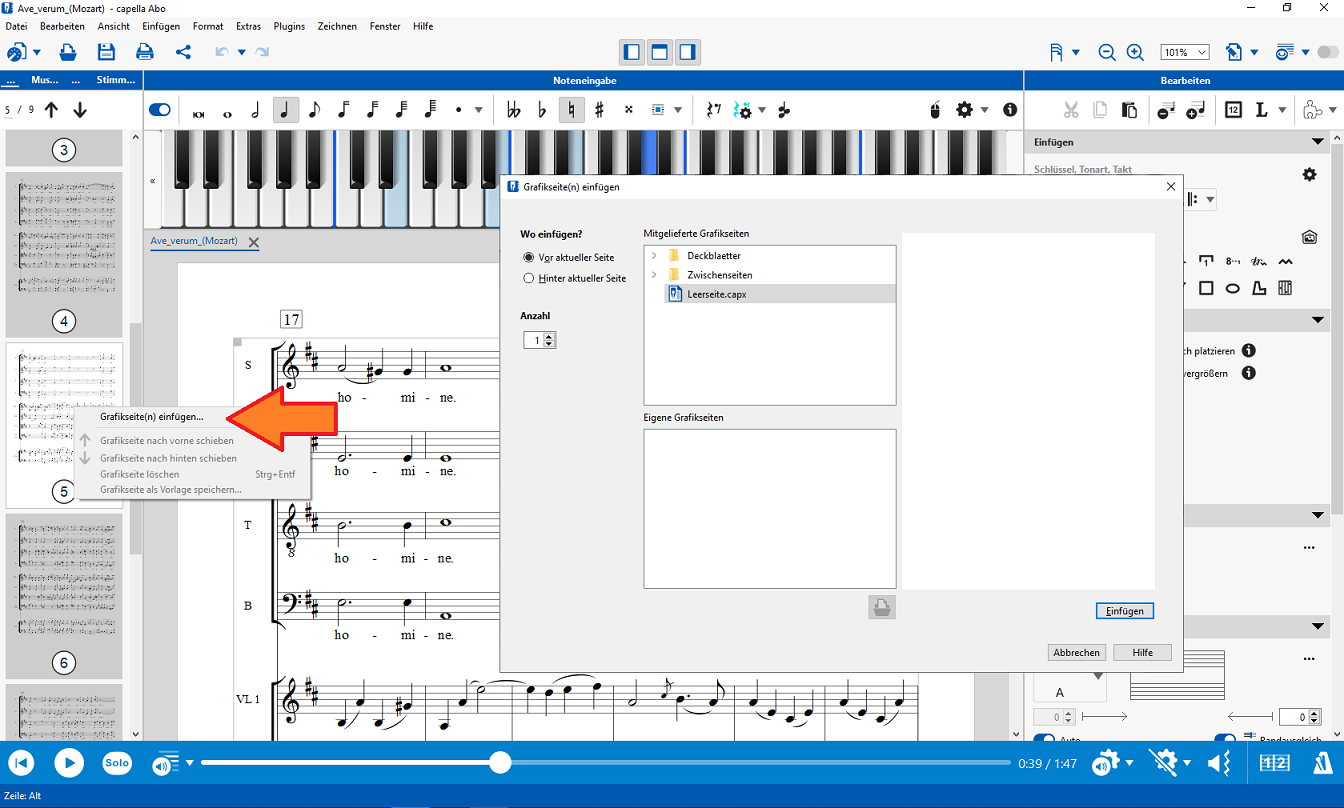This screenshot has height=808, width=1344.
Task: Click the Einfügen button in dialog
Action: pos(1125,611)
